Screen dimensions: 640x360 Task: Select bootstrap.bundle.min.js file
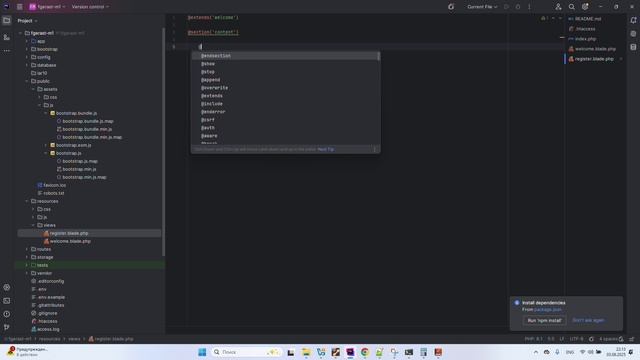pyautogui.click(x=84, y=129)
